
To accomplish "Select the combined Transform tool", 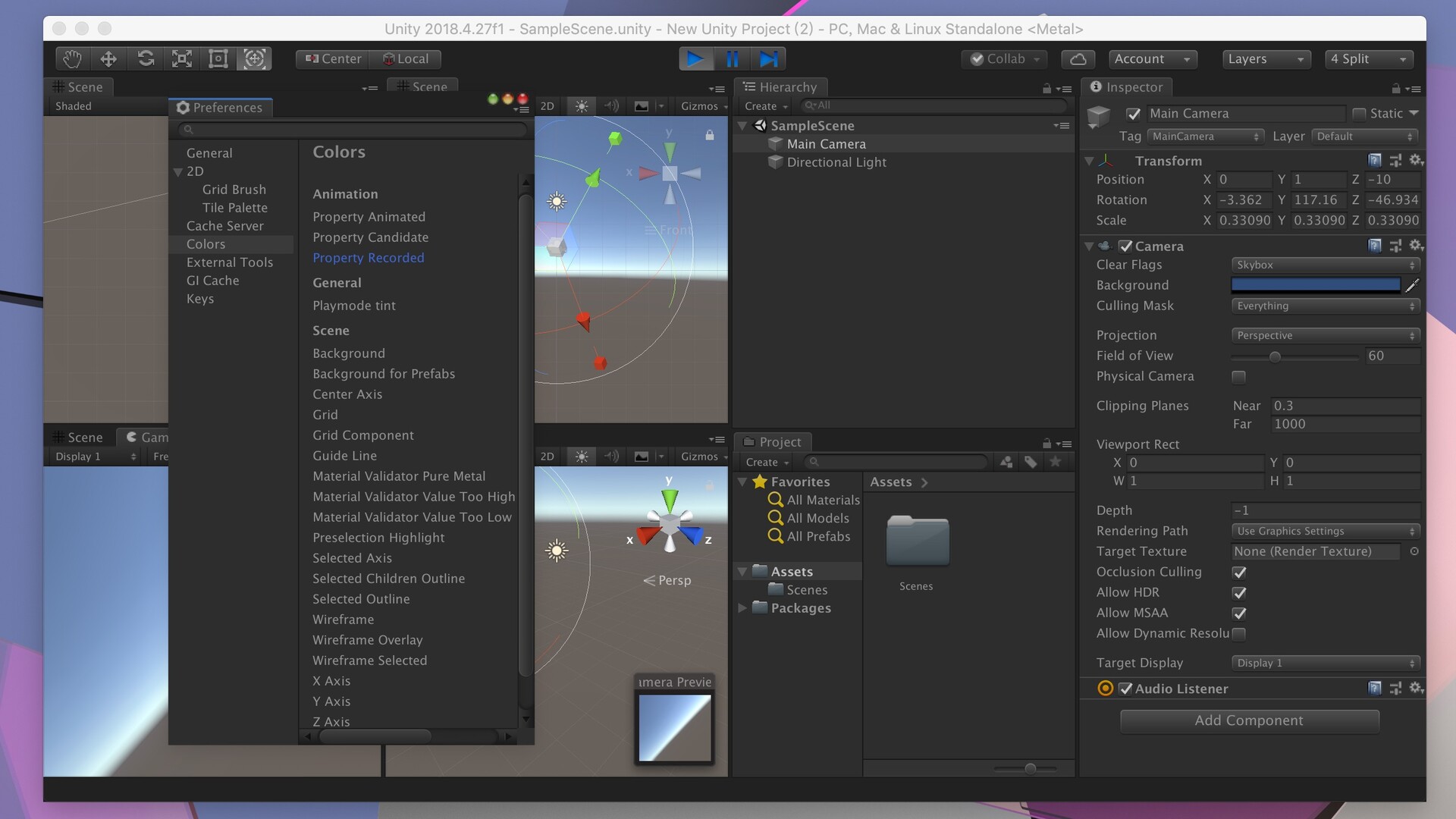I will coord(255,59).
